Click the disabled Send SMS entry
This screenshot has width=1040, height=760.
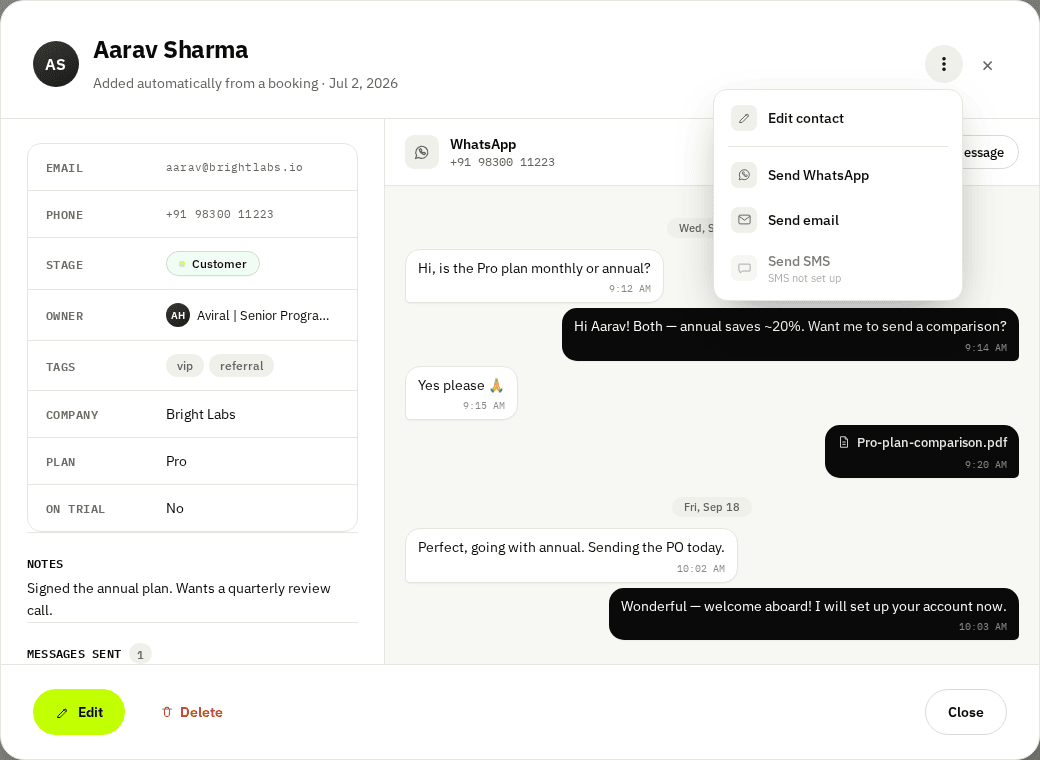click(x=838, y=269)
